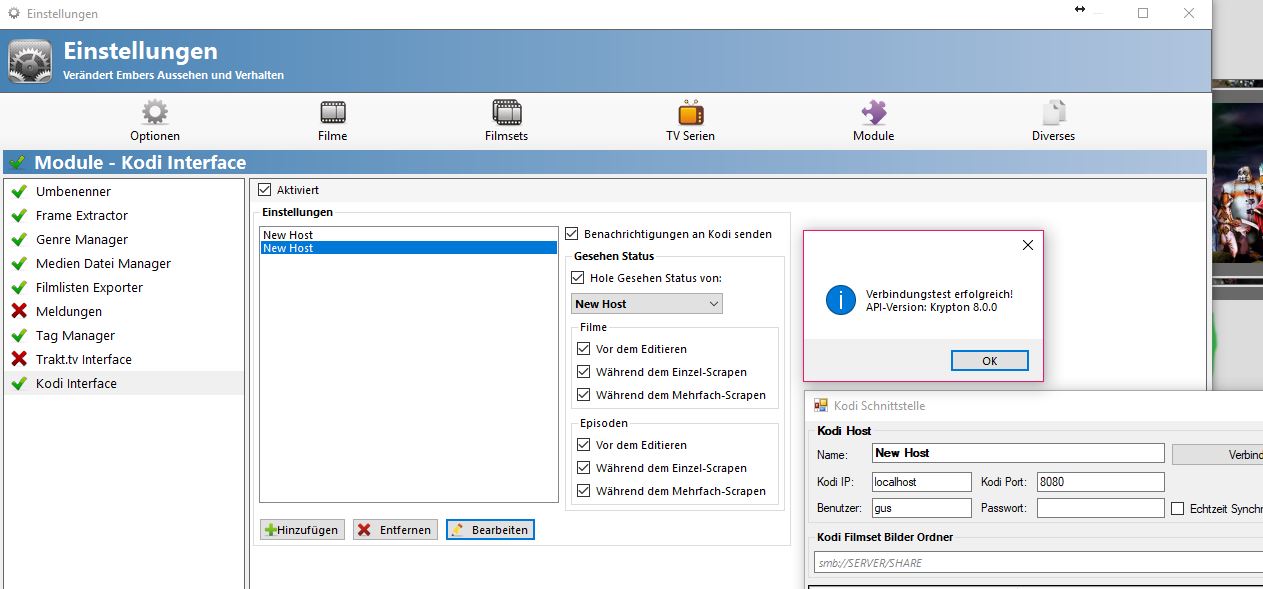The image size is (1263, 589).
Task: Click the red X next to Meldungen
Action: coord(19,311)
